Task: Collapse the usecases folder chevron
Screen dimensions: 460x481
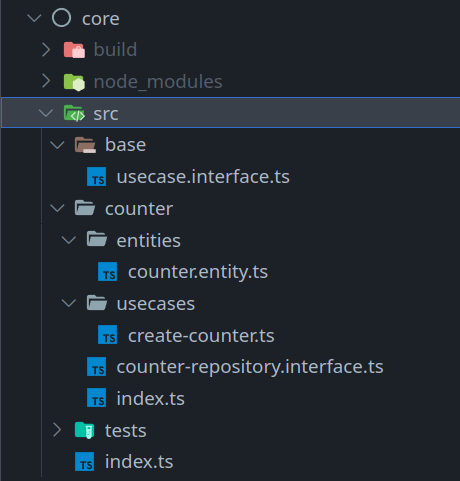Action: [x=69, y=303]
